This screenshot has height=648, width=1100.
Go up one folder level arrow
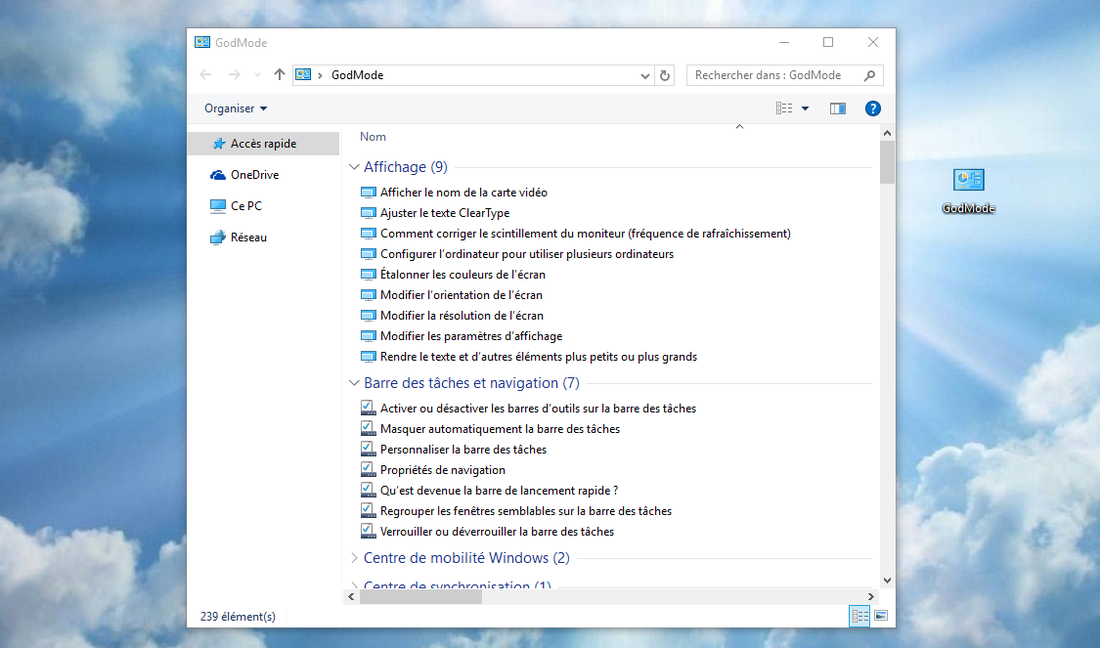279,74
